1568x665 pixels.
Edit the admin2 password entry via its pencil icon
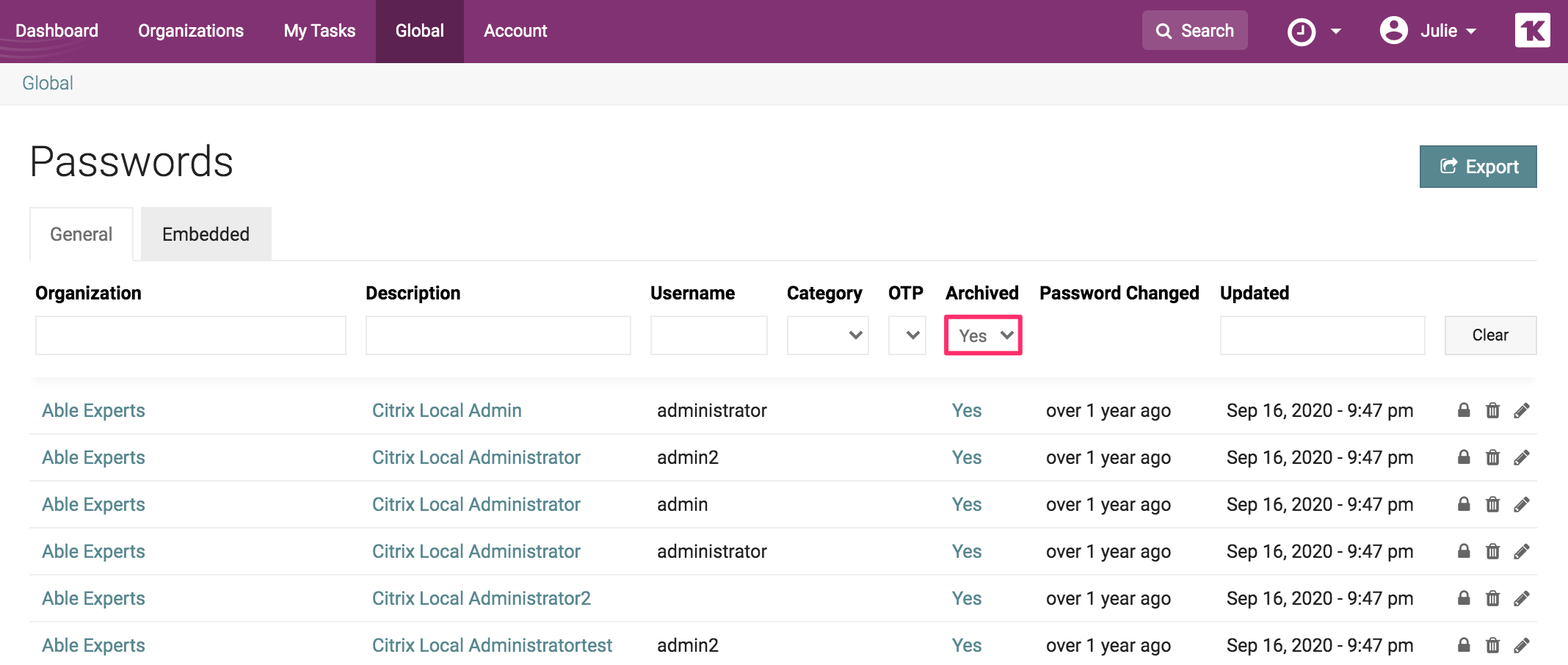(x=1522, y=457)
